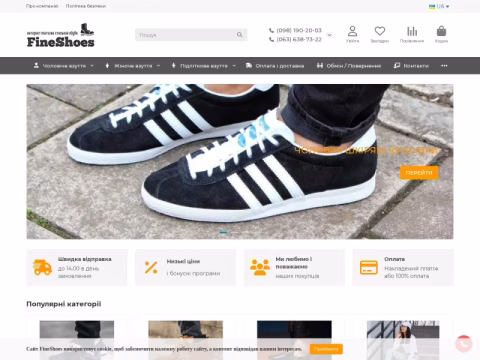Open the security policy link
The height and width of the screenshot is (360, 480).
pos(86,6)
